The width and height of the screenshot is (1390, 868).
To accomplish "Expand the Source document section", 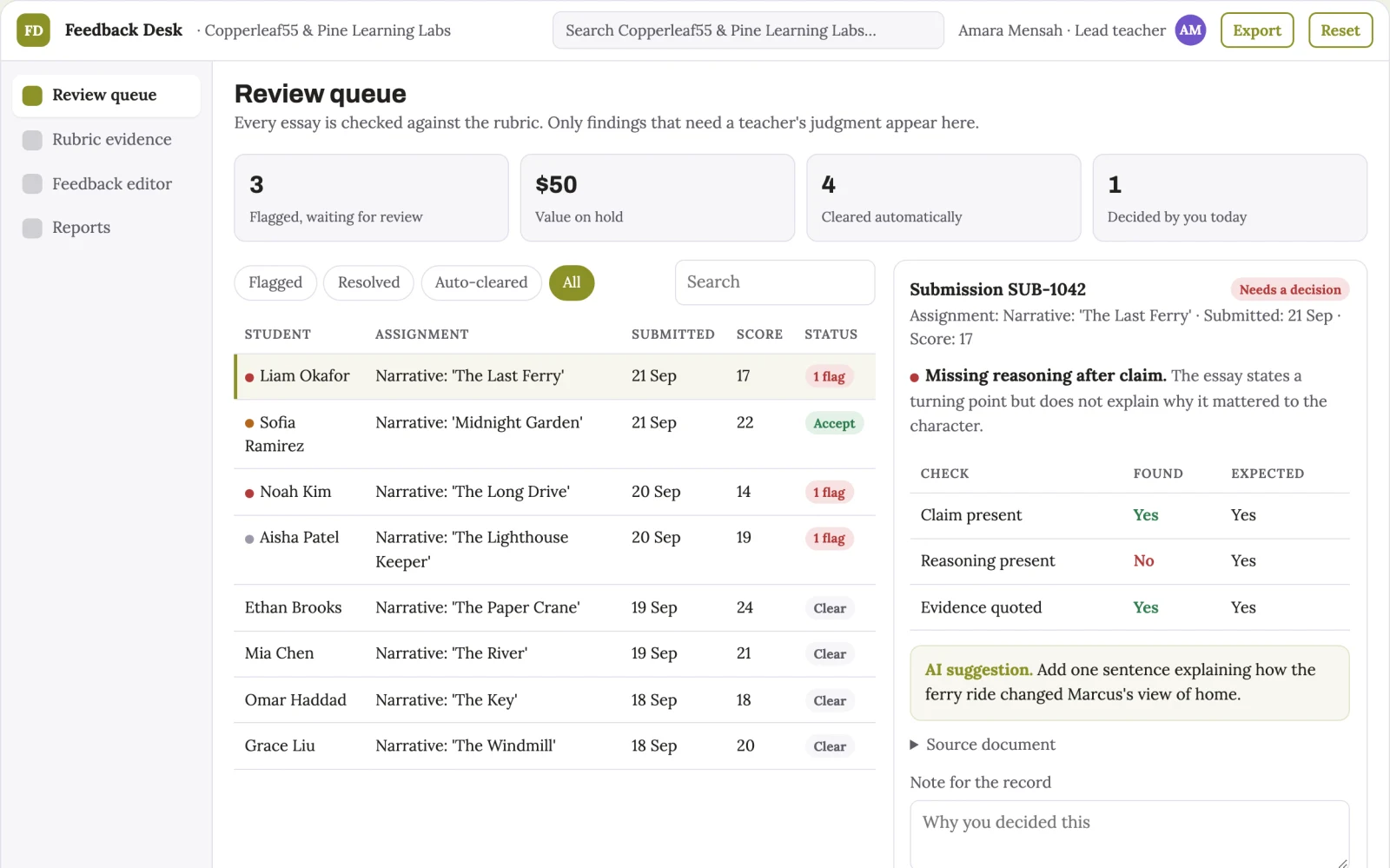I will [983, 745].
